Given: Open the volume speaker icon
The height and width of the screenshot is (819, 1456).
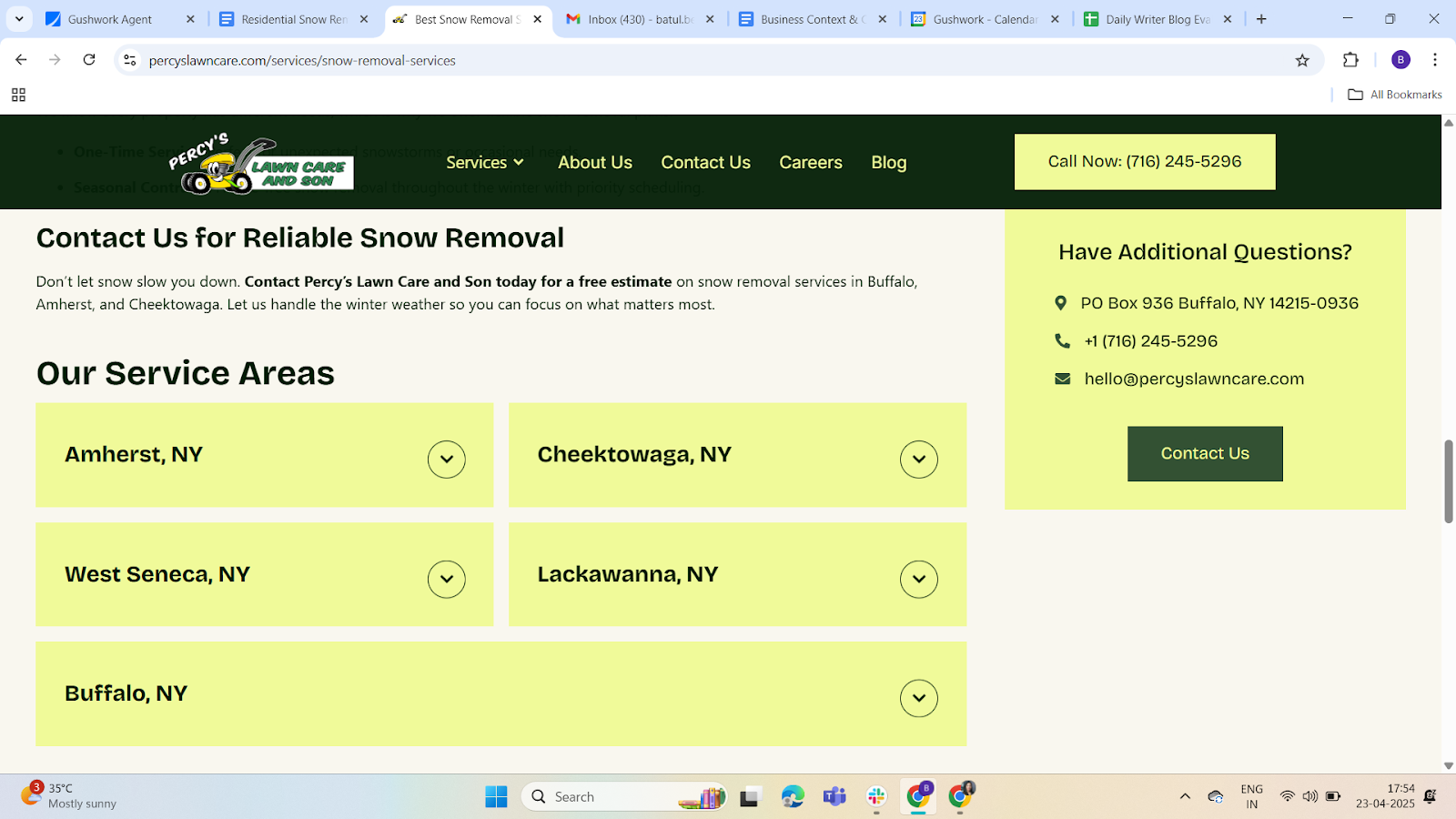Looking at the screenshot, I should pos(1309,796).
